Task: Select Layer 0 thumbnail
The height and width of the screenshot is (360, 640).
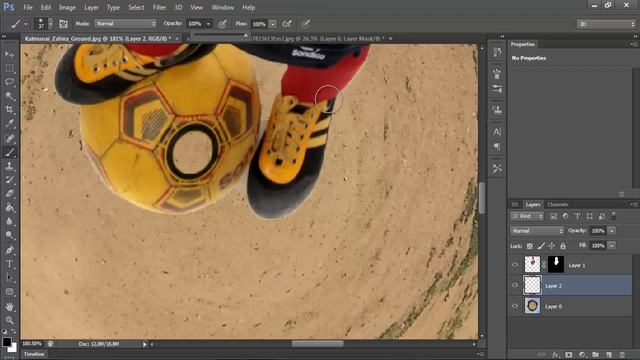Action: 532,306
